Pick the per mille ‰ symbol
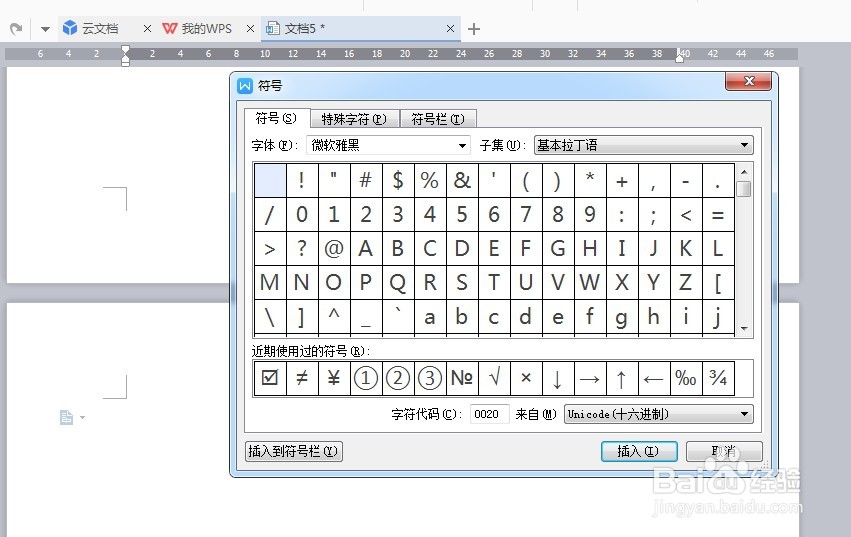The height and width of the screenshot is (537, 851). coord(686,378)
